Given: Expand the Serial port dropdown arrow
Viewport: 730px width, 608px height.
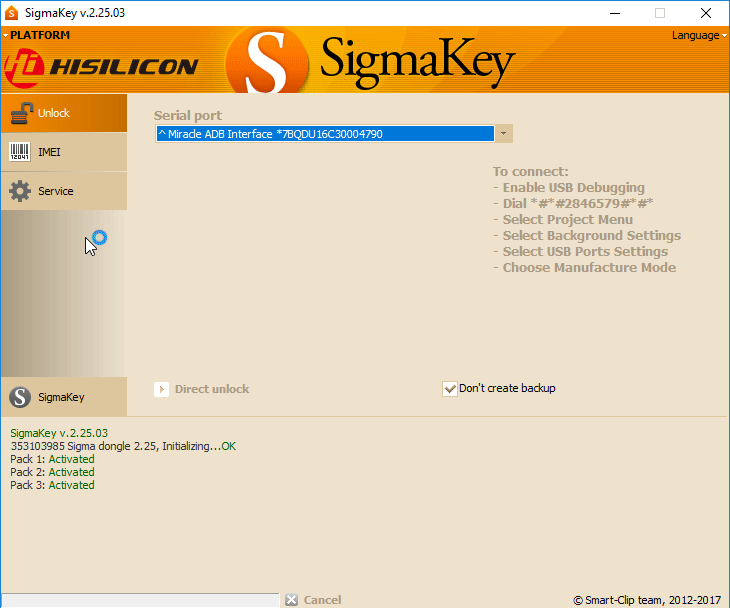Looking at the screenshot, I should tap(503, 134).
